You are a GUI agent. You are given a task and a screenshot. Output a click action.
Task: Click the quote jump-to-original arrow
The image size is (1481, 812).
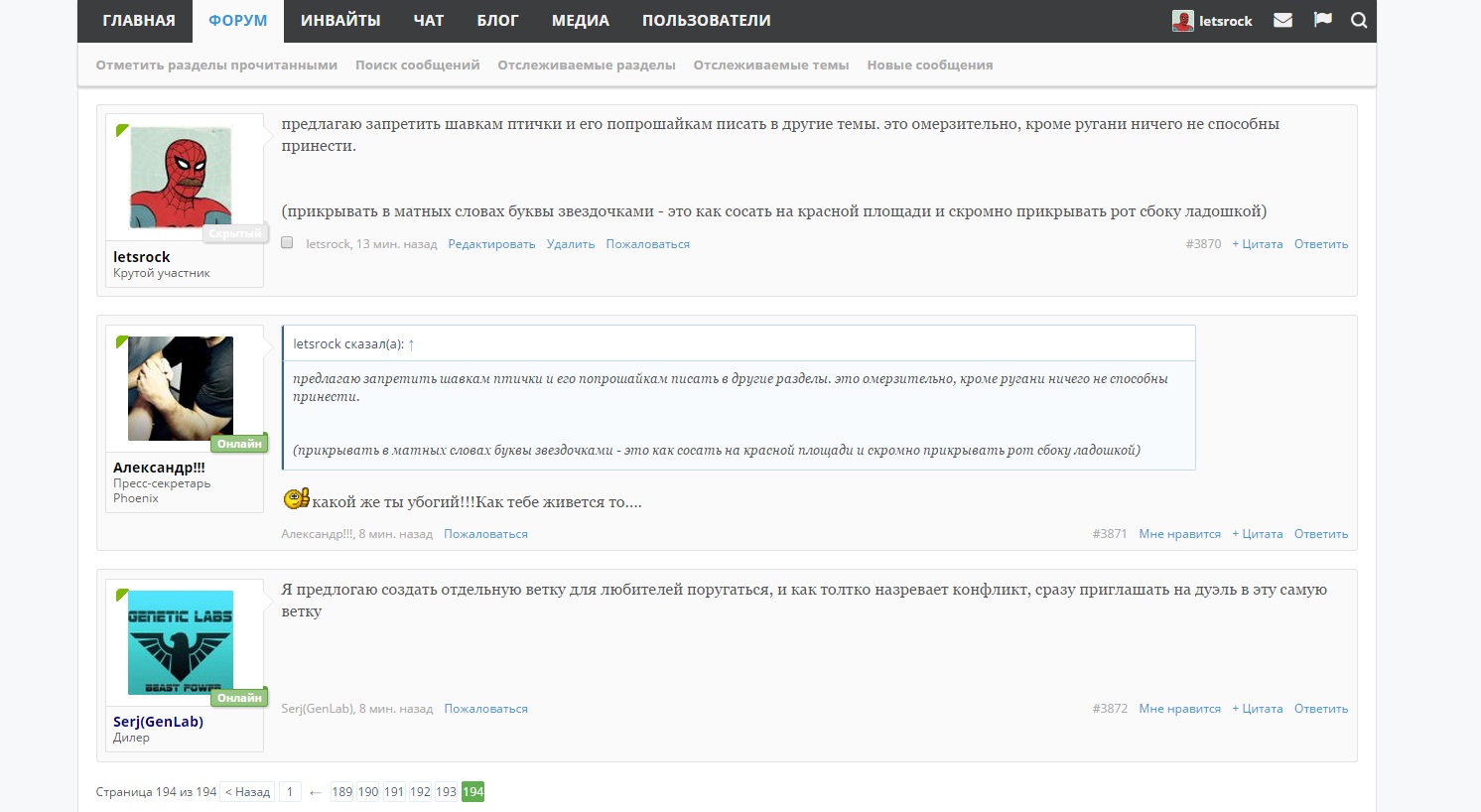(x=411, y=344)
